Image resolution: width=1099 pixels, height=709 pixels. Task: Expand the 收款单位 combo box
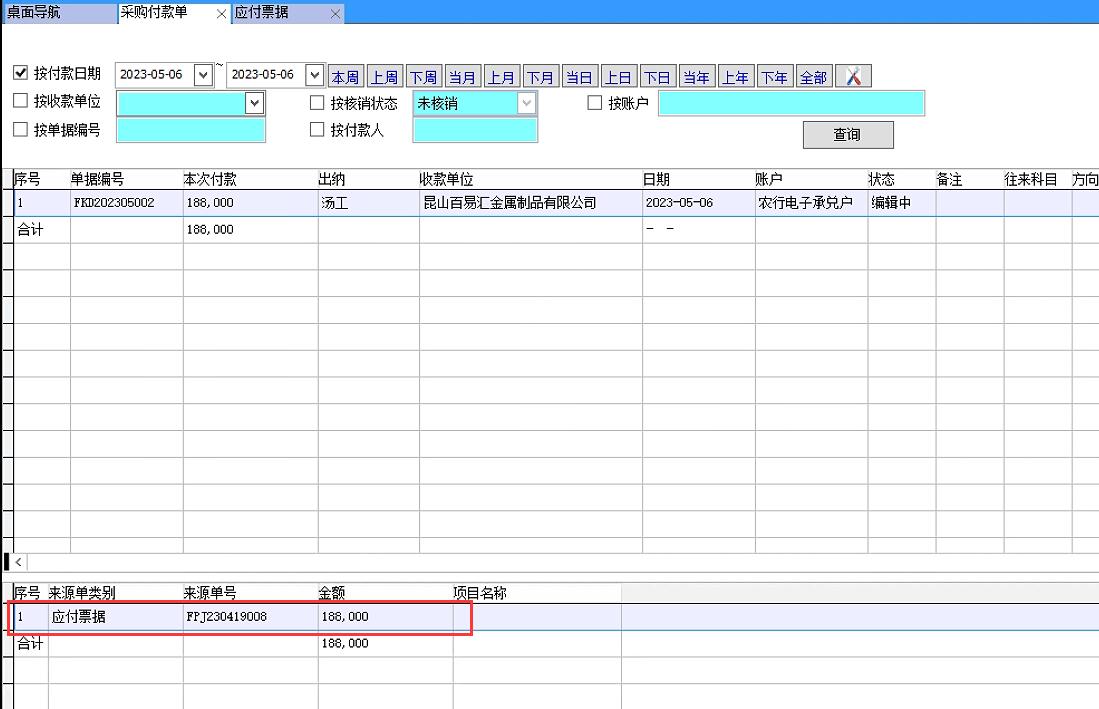(x=254, y=103)
